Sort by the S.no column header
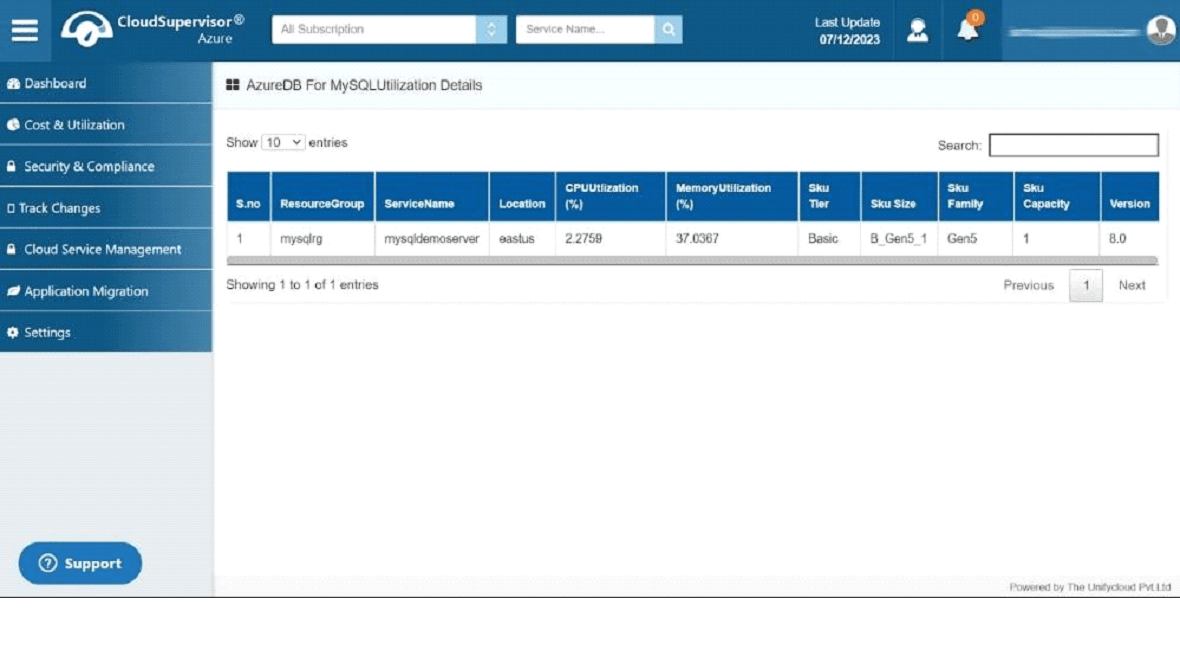This screenshot has width=1180, height=648. click(x=248, y=196)
